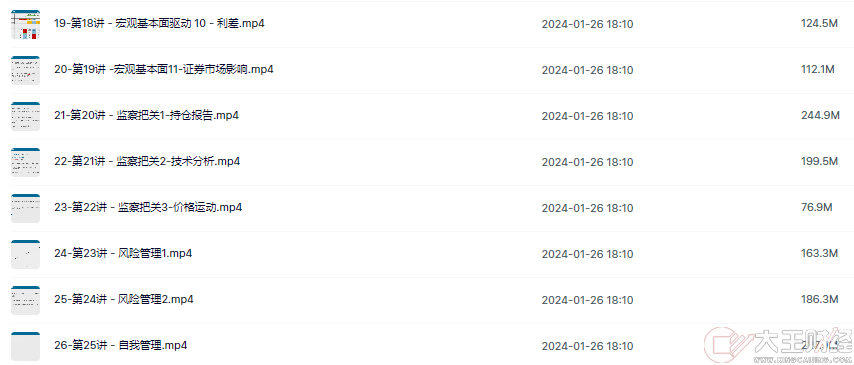Click thumbnail of 22-第21讲 技术分析 video

click(x=26, y=162)
